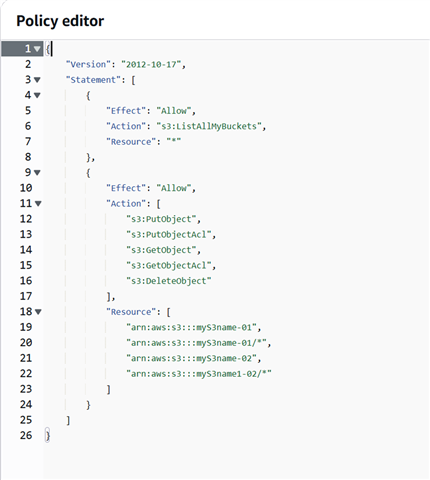Select line number 7 in the gutter
The image size is (430, 480).
coord(28,142)
